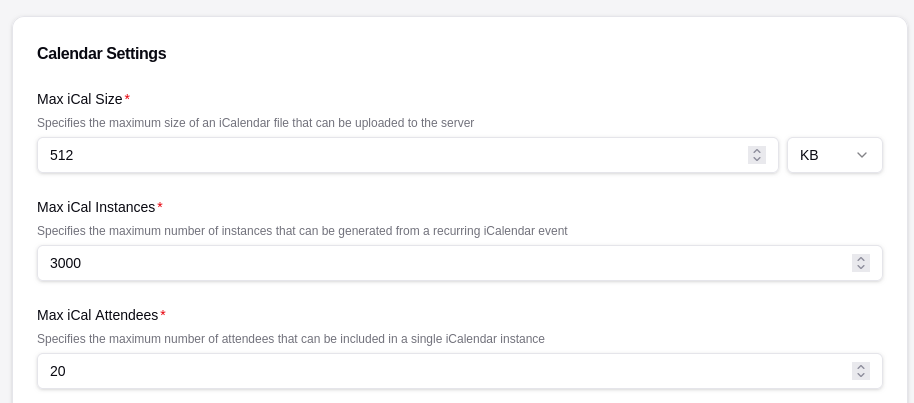Click the Max iCal Size label
This screenshot has width=914, height=403.
point(80,99)
